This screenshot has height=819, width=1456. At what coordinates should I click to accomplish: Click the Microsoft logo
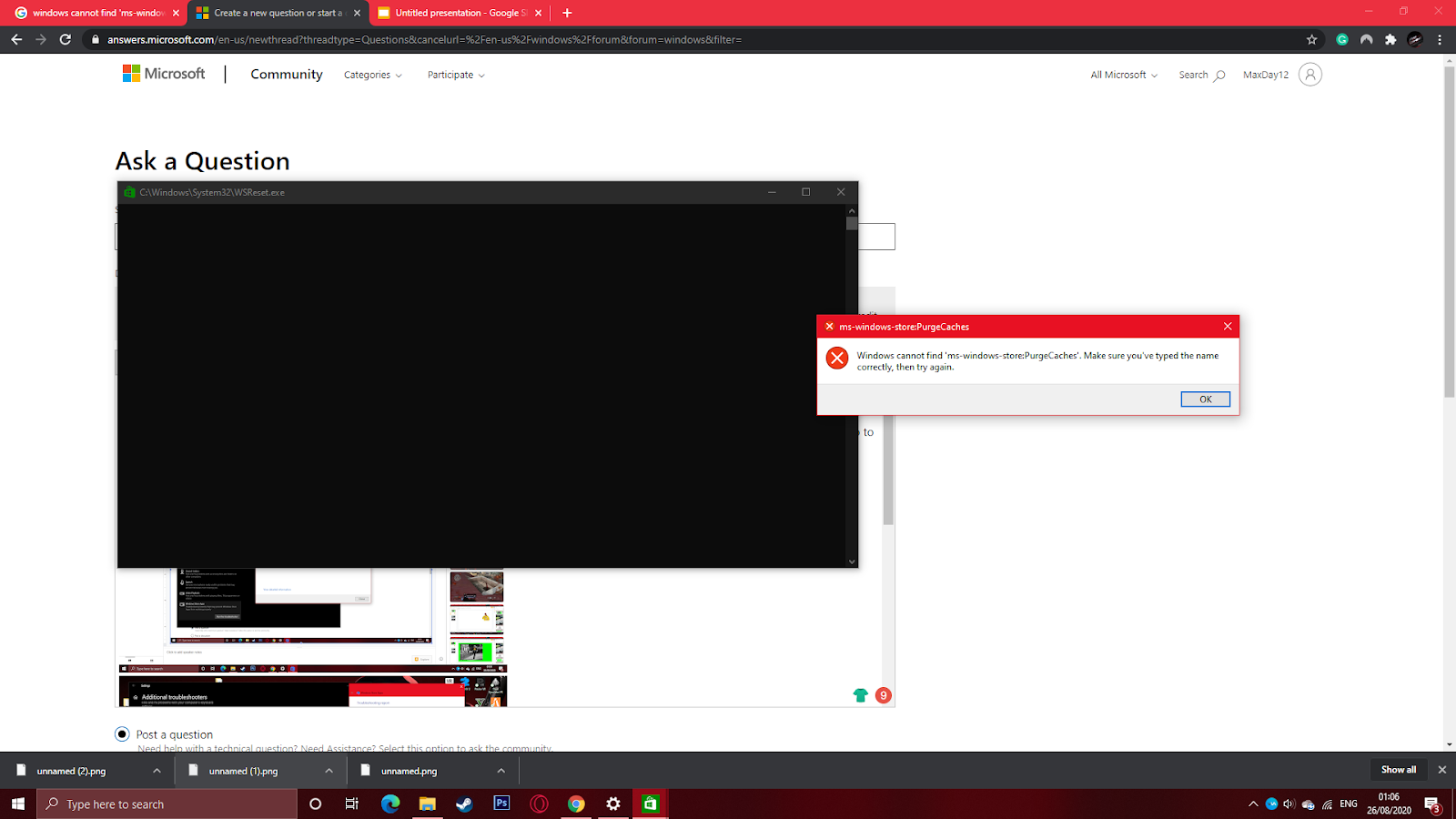164,74
